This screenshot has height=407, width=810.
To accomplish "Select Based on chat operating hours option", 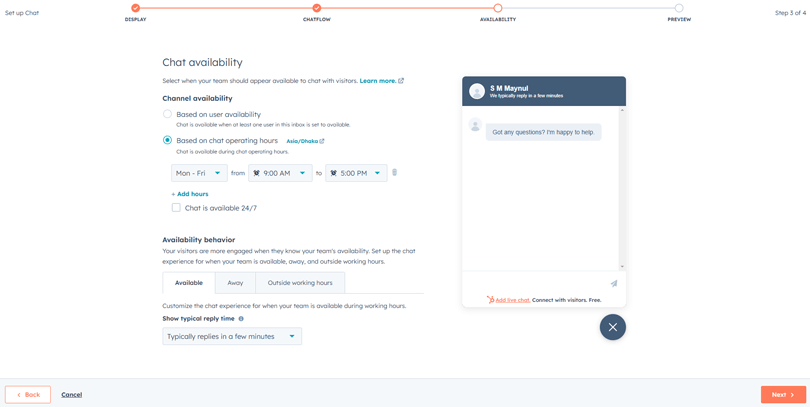I will [x=167, y=140].
